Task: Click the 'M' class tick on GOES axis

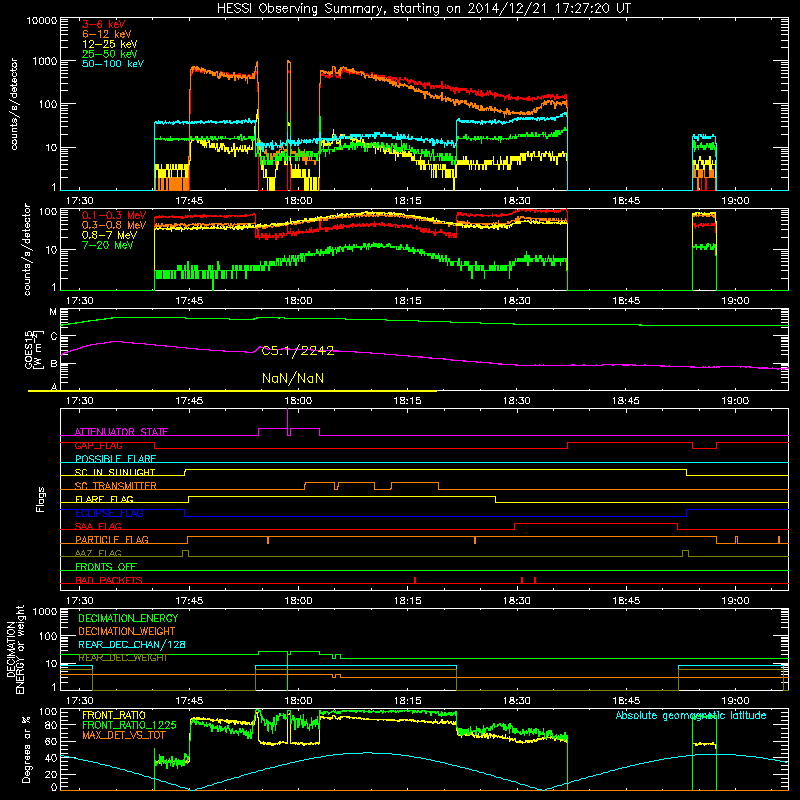Action: pos(53,312)
